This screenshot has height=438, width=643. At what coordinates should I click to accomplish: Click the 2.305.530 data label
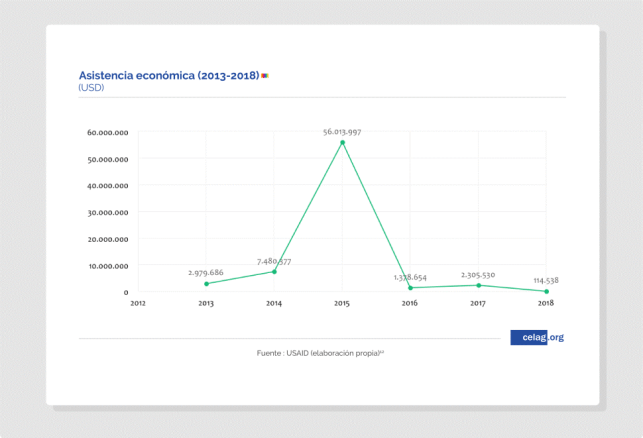point(478,274)
